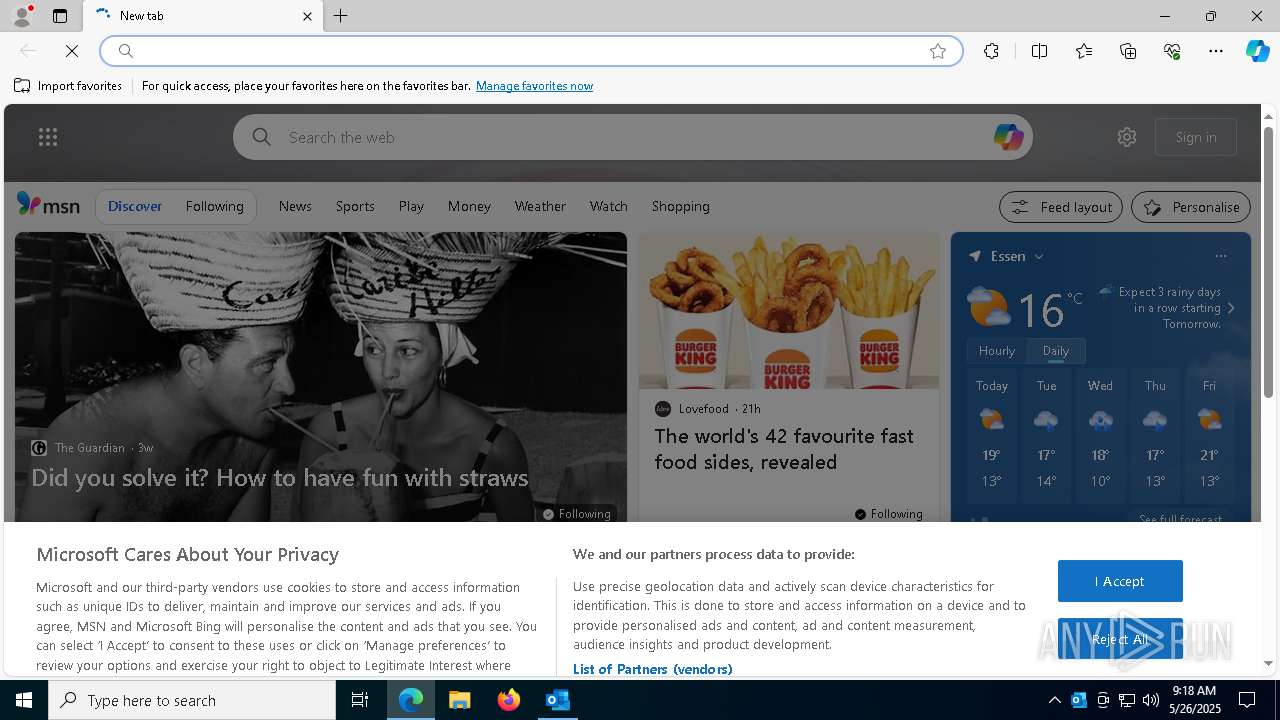The height and width of the screenshot is (720, 1280).
Task: Open the News menu item
Action: point(295,206)
